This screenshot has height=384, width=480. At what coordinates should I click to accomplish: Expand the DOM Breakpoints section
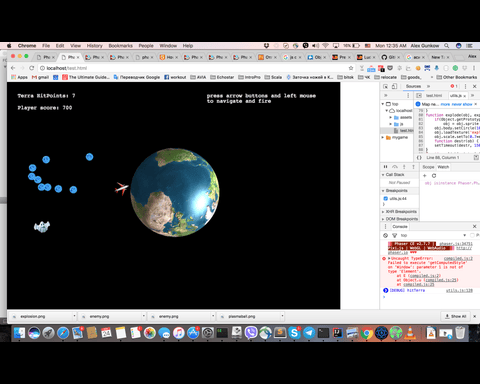click(x=383, y=219)
